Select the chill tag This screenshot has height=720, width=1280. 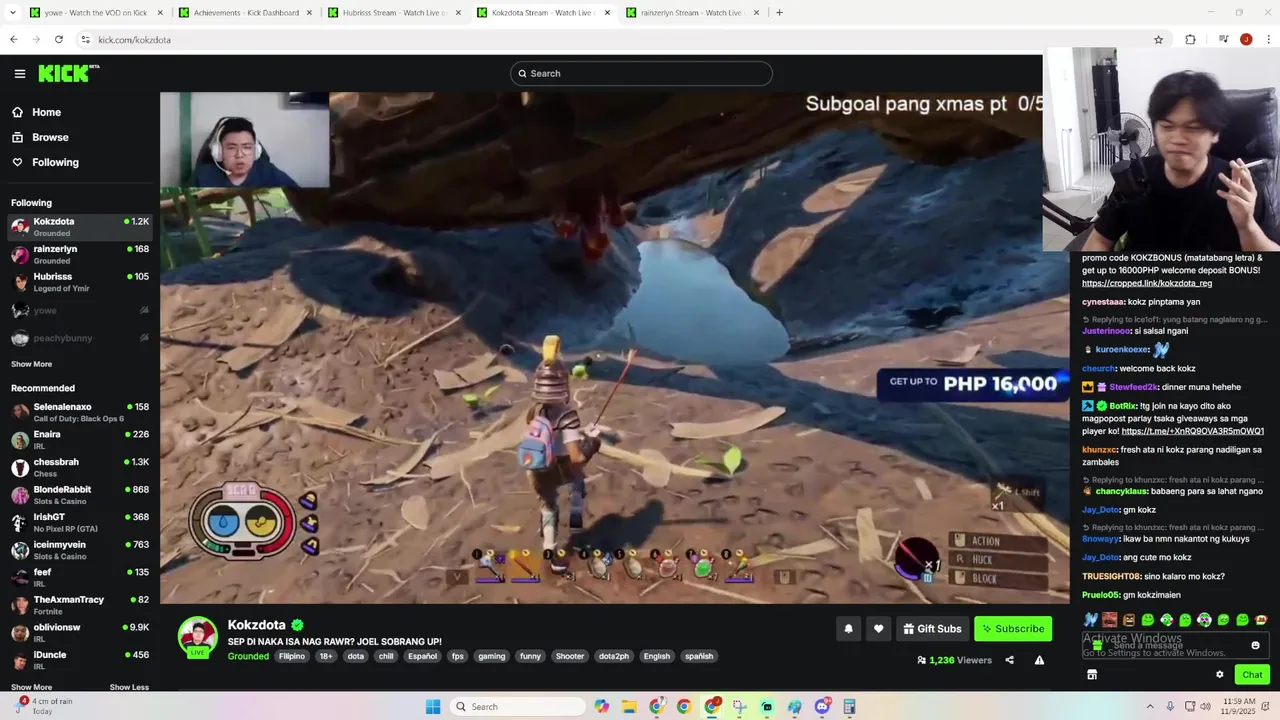pos(386,656)
